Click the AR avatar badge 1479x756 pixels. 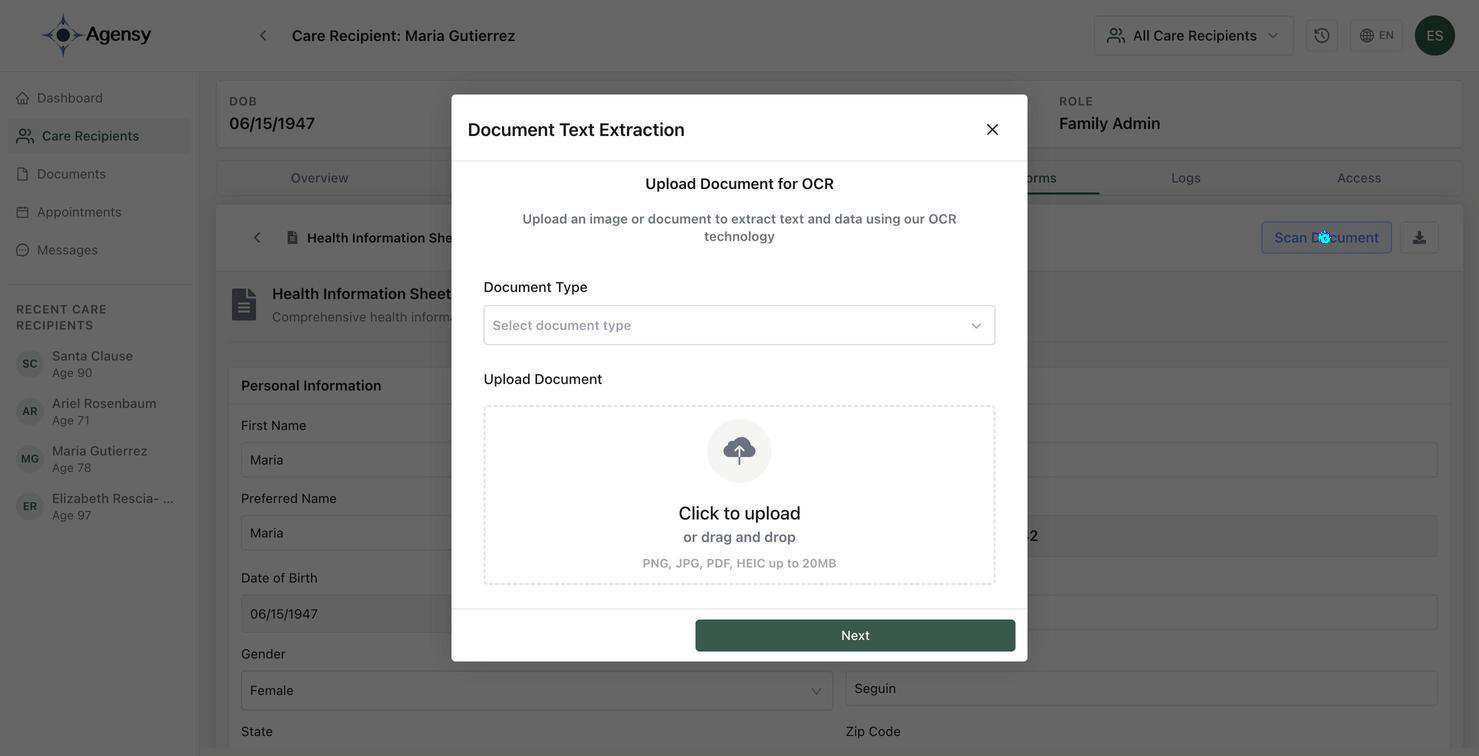(x=30, y=411)
